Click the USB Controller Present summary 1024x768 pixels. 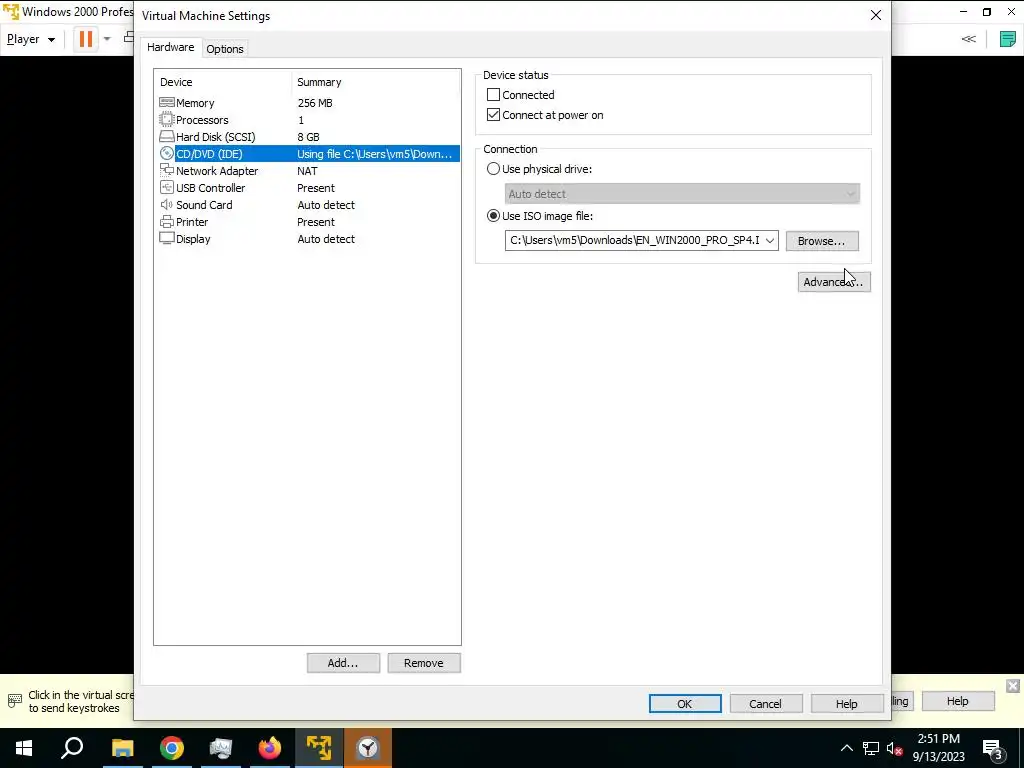pyautogui.click(x=315, y=187)
